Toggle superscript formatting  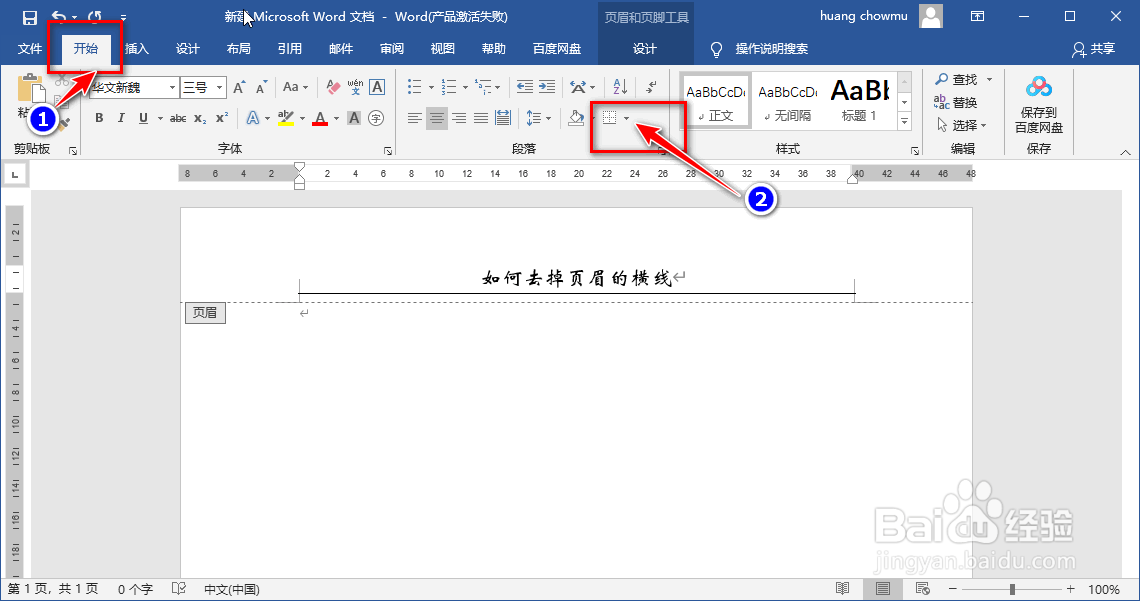point(222,118)
